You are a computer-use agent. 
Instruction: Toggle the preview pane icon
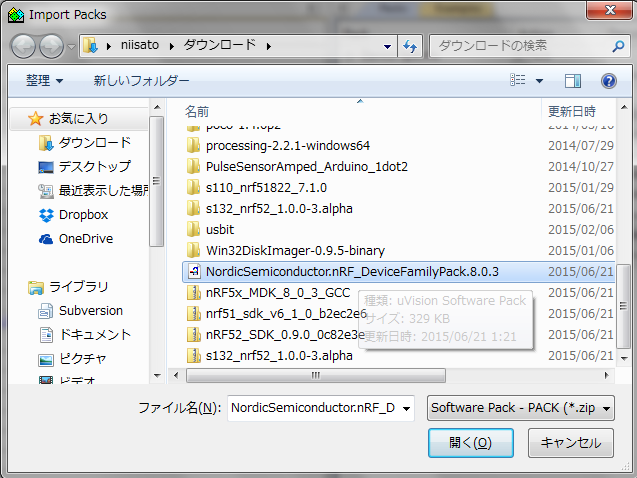(573, 81)
